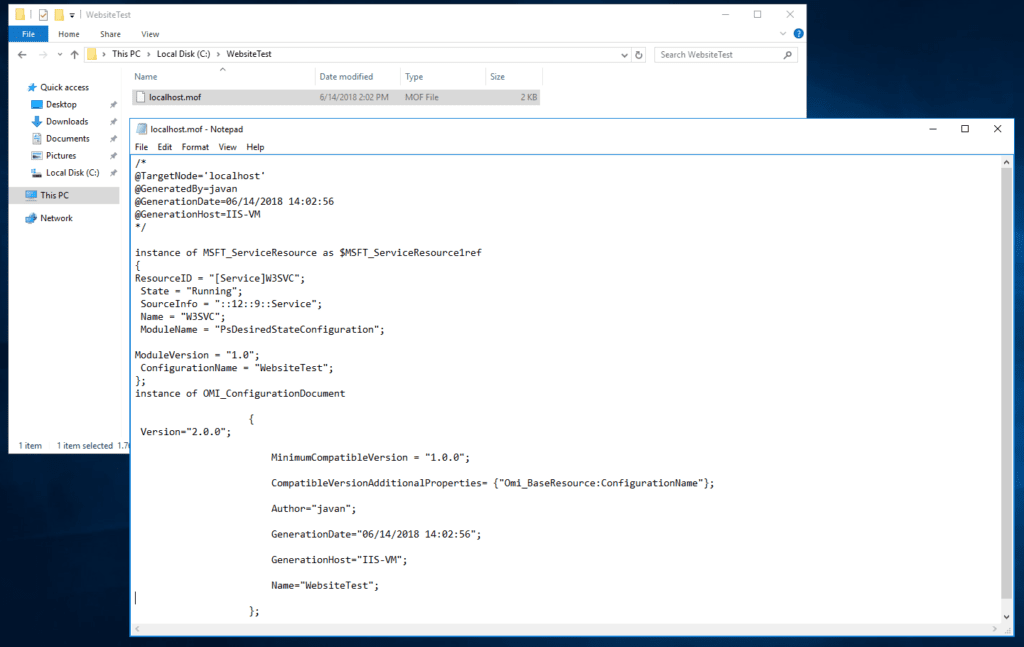Open the address bar dropdown arrow
This screenshot has width=1024, height=647.
[x=623, y=54]
